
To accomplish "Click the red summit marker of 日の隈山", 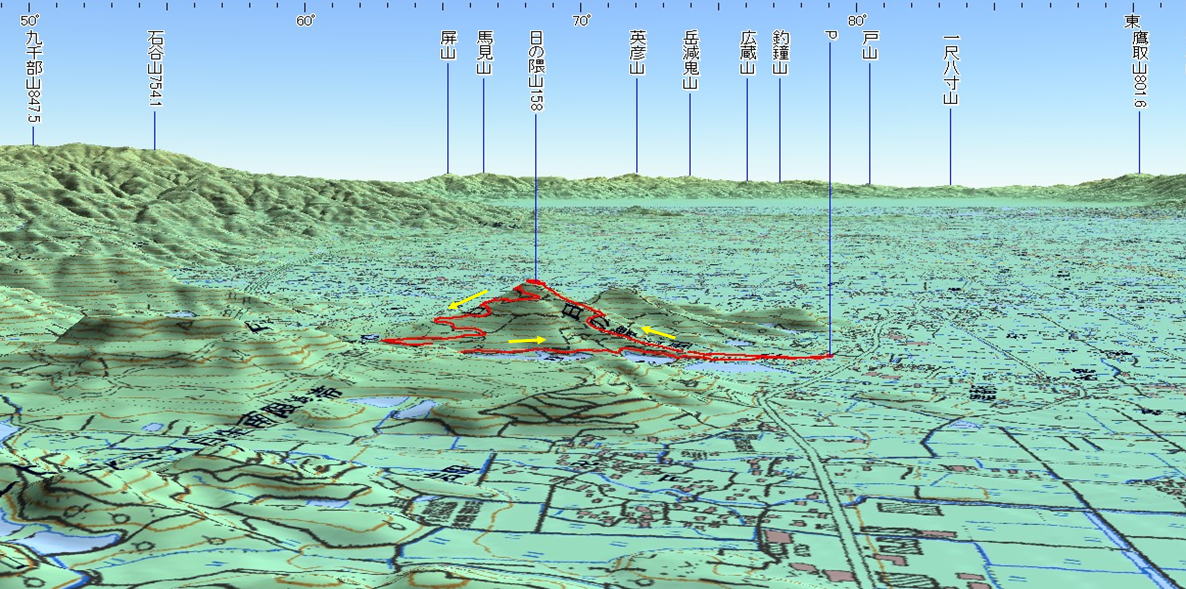I will pyautogui.click(x=535, y=283).
